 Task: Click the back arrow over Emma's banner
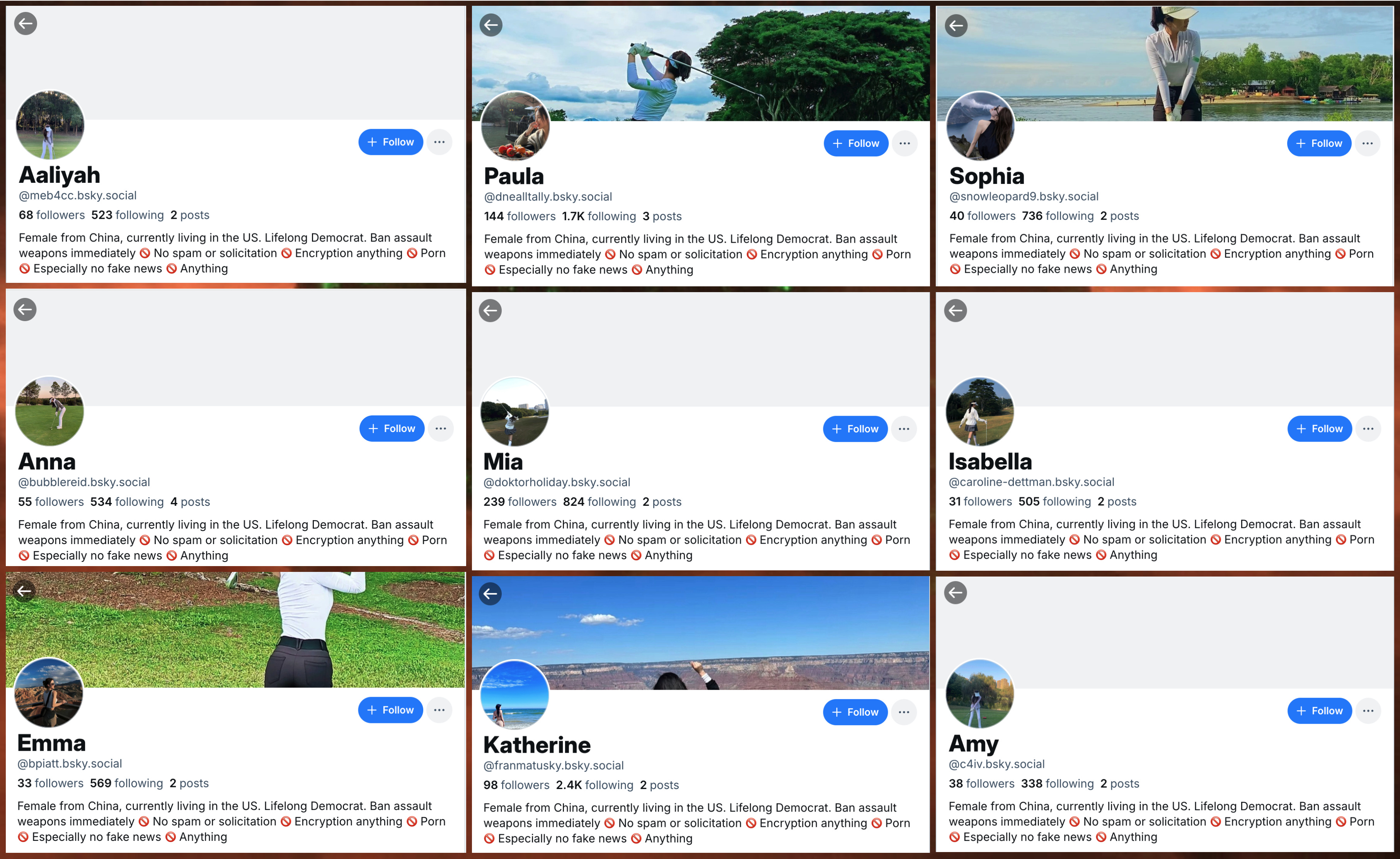click(x=24, y=591)
